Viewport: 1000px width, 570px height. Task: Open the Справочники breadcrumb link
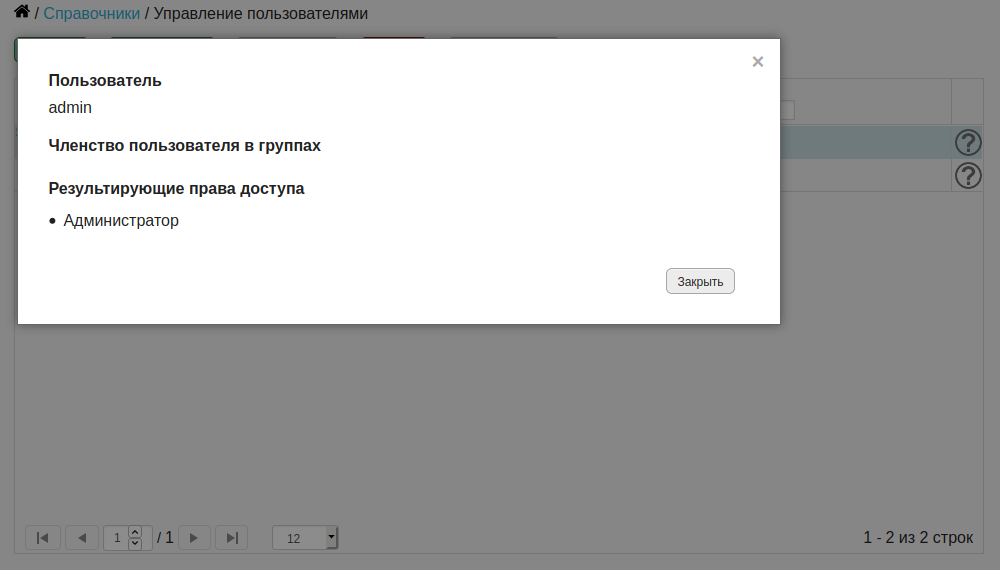tap(91, 13)
